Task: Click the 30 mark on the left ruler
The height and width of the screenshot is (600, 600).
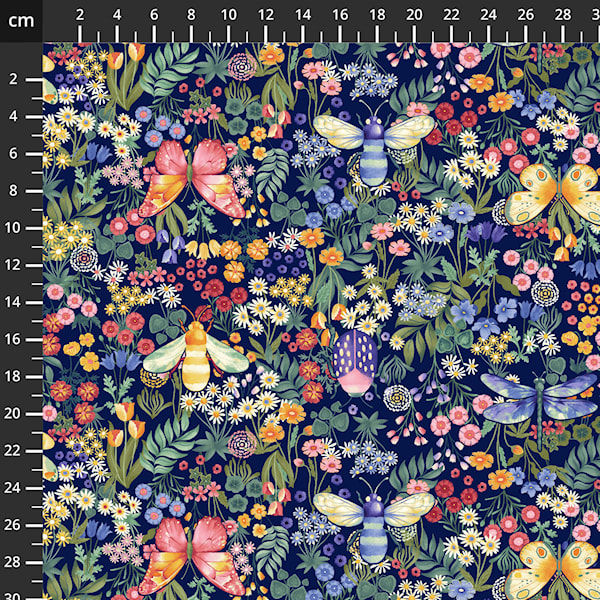Action: click(x=15, y=593)
